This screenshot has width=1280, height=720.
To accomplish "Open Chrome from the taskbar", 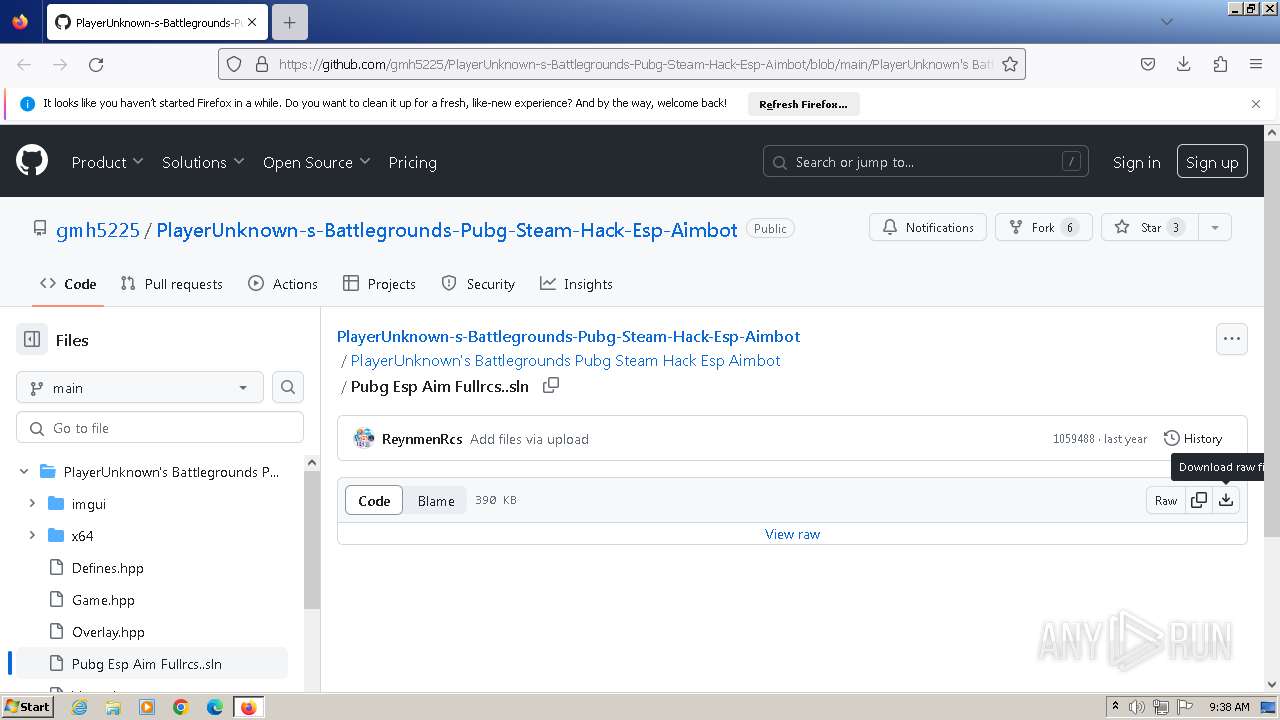I will [181, 707].
